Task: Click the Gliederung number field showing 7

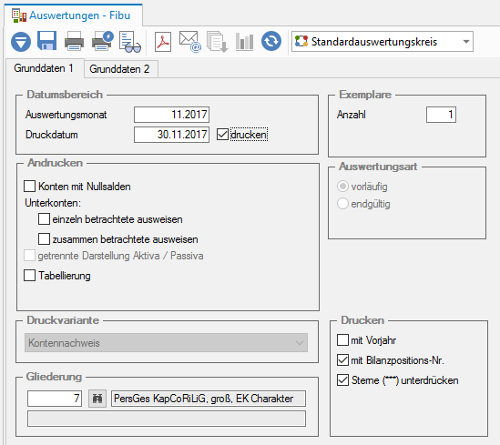Action: click(54, 399)
